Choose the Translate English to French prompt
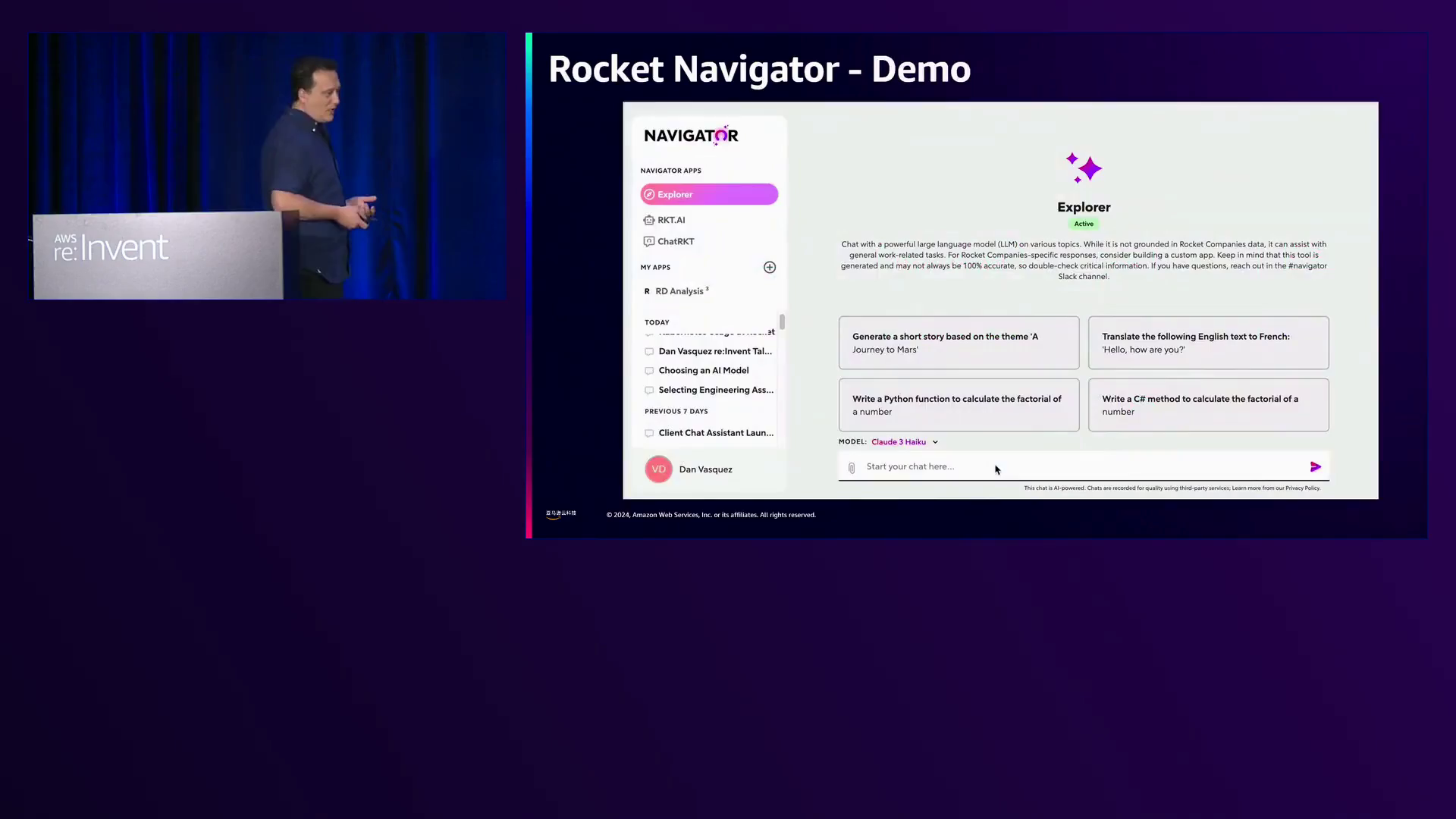Image resolution: width=1456 pixels, height=819 pixels. [1208, 343]
